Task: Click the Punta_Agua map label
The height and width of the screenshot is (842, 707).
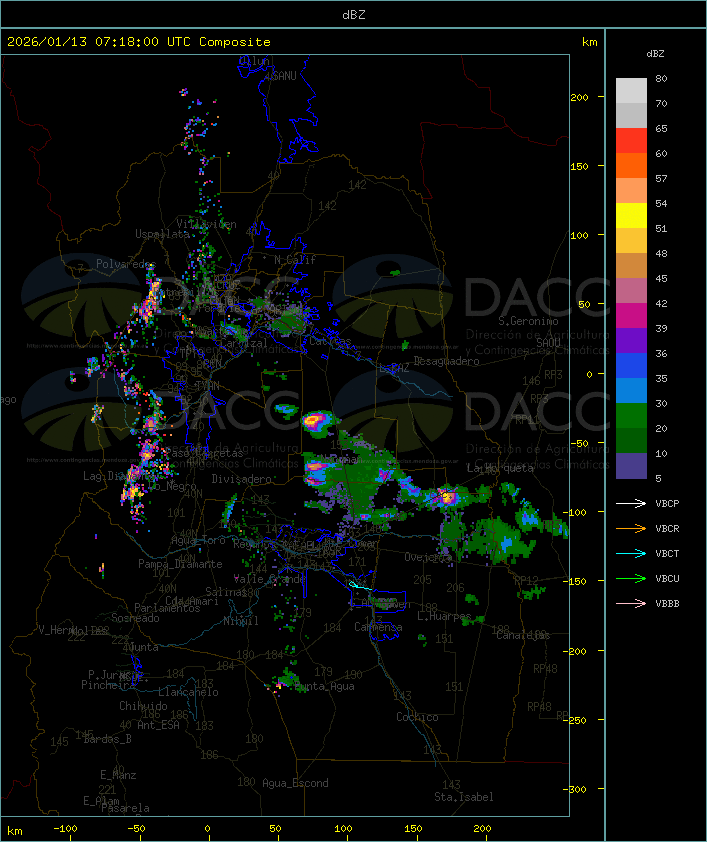Action: pyautogui.click(x=325, y=686)
